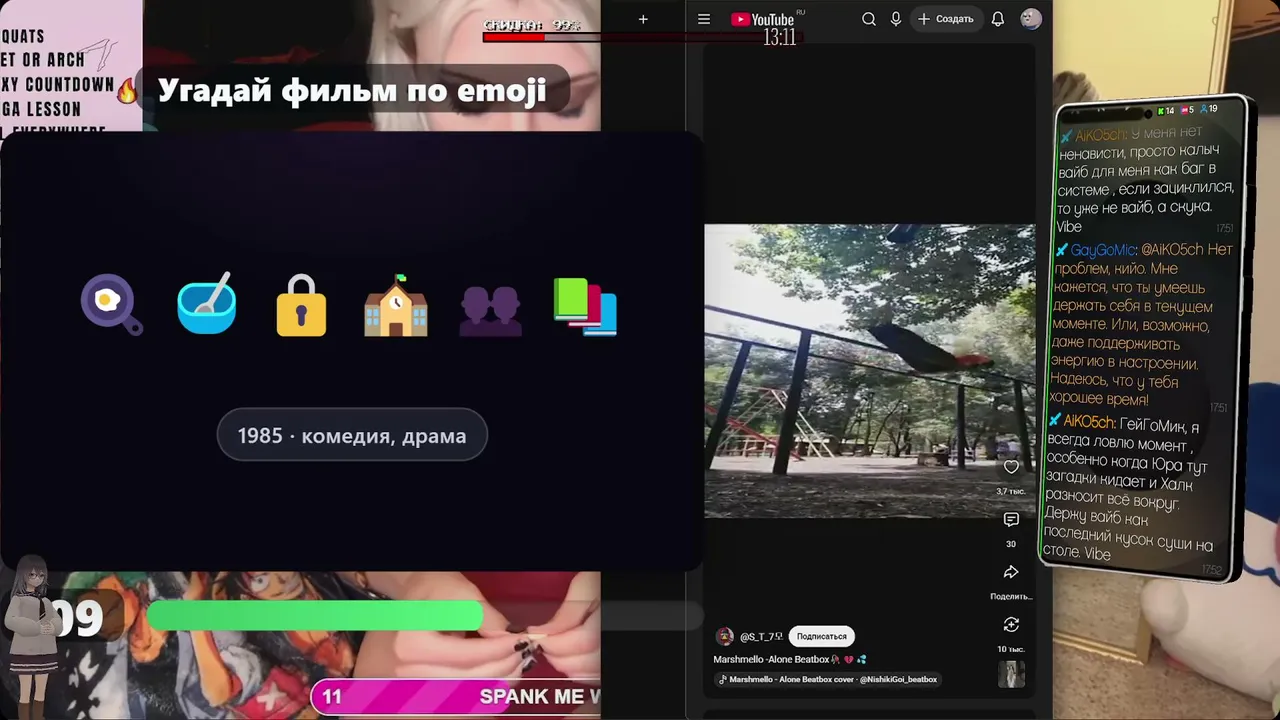Click the Создать create button
The width and height of the screenshot is (1280, 720).
click(x=945, y=19)
